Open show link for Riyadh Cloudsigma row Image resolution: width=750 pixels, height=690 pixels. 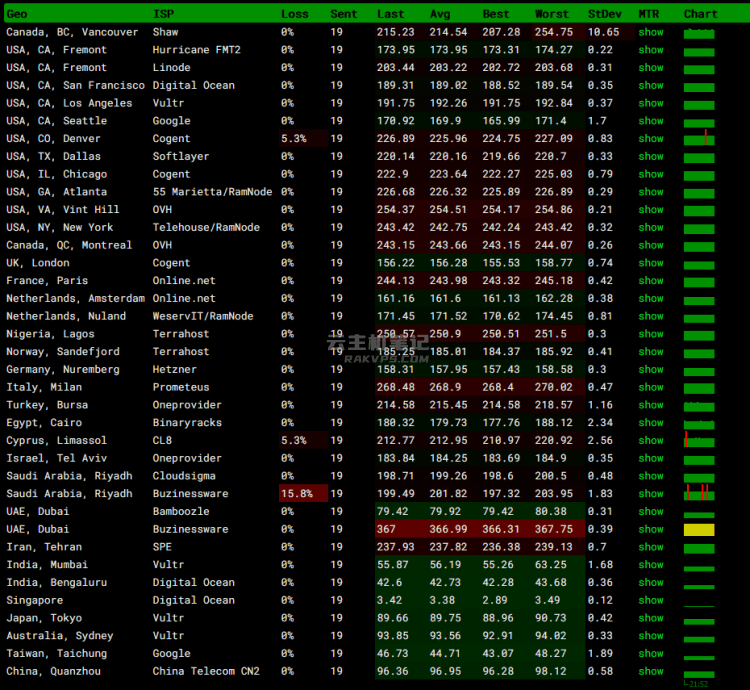[651, 476]
